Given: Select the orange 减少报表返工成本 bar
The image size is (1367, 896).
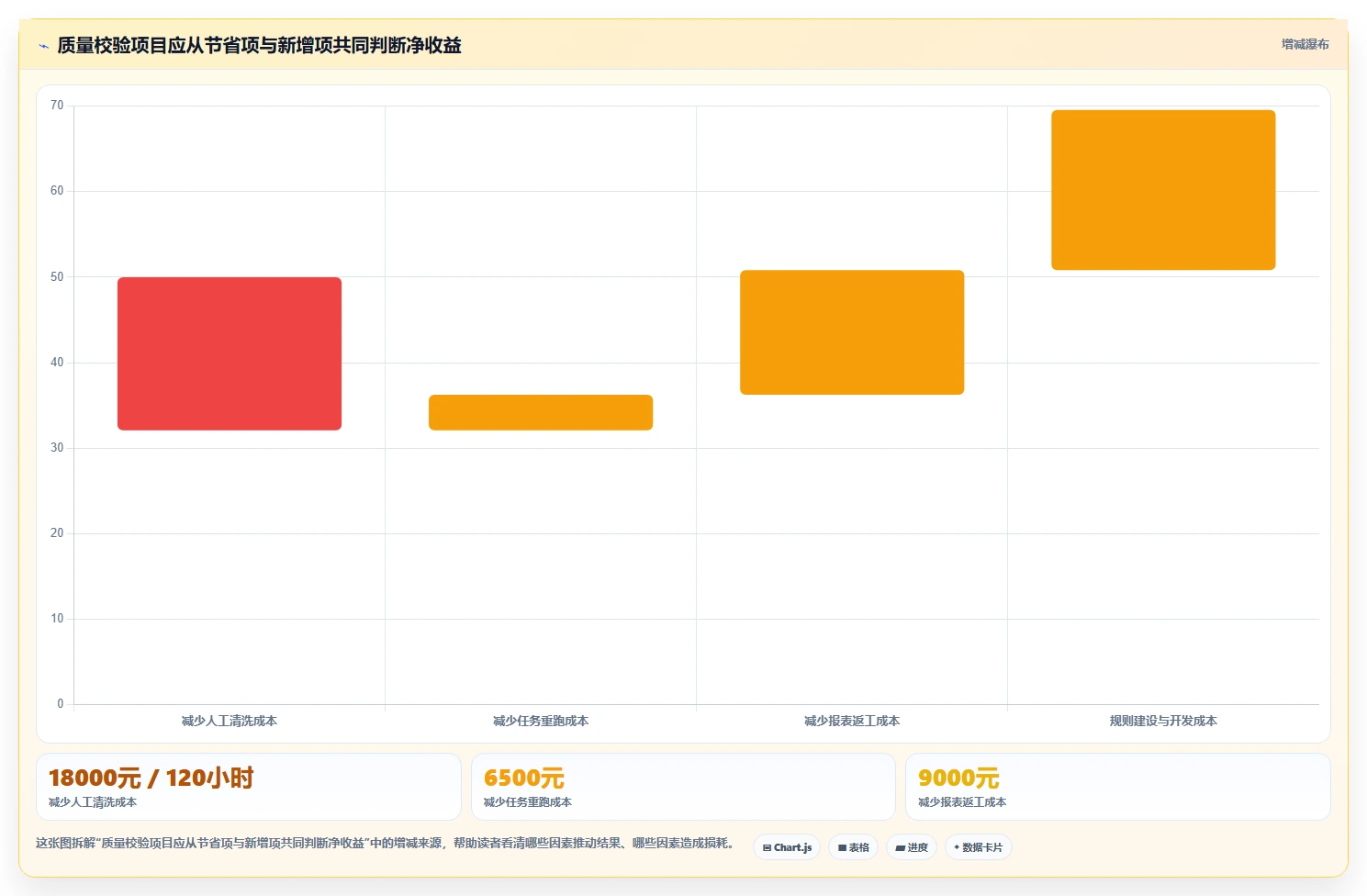Looking at the screenshot, I should click(x=852, y=332).
